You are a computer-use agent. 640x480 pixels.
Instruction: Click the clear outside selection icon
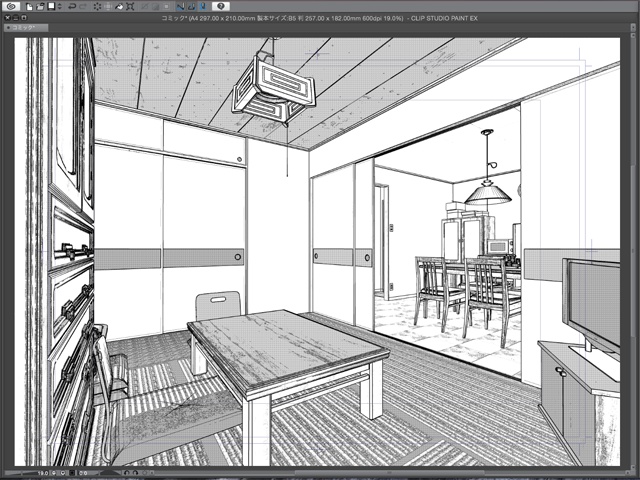pos(108,6)
